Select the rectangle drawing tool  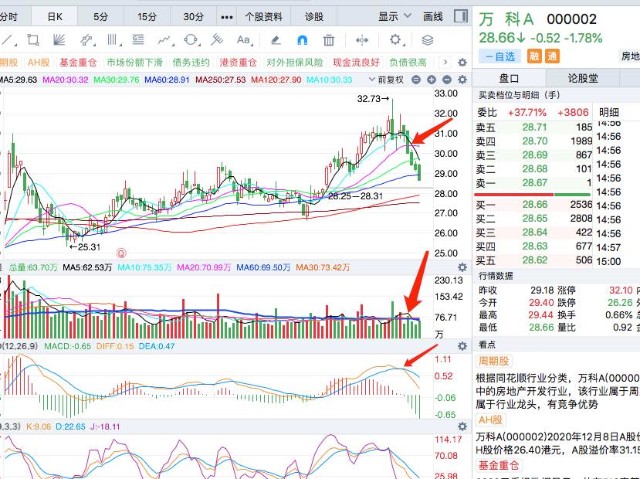coord(33,40)
